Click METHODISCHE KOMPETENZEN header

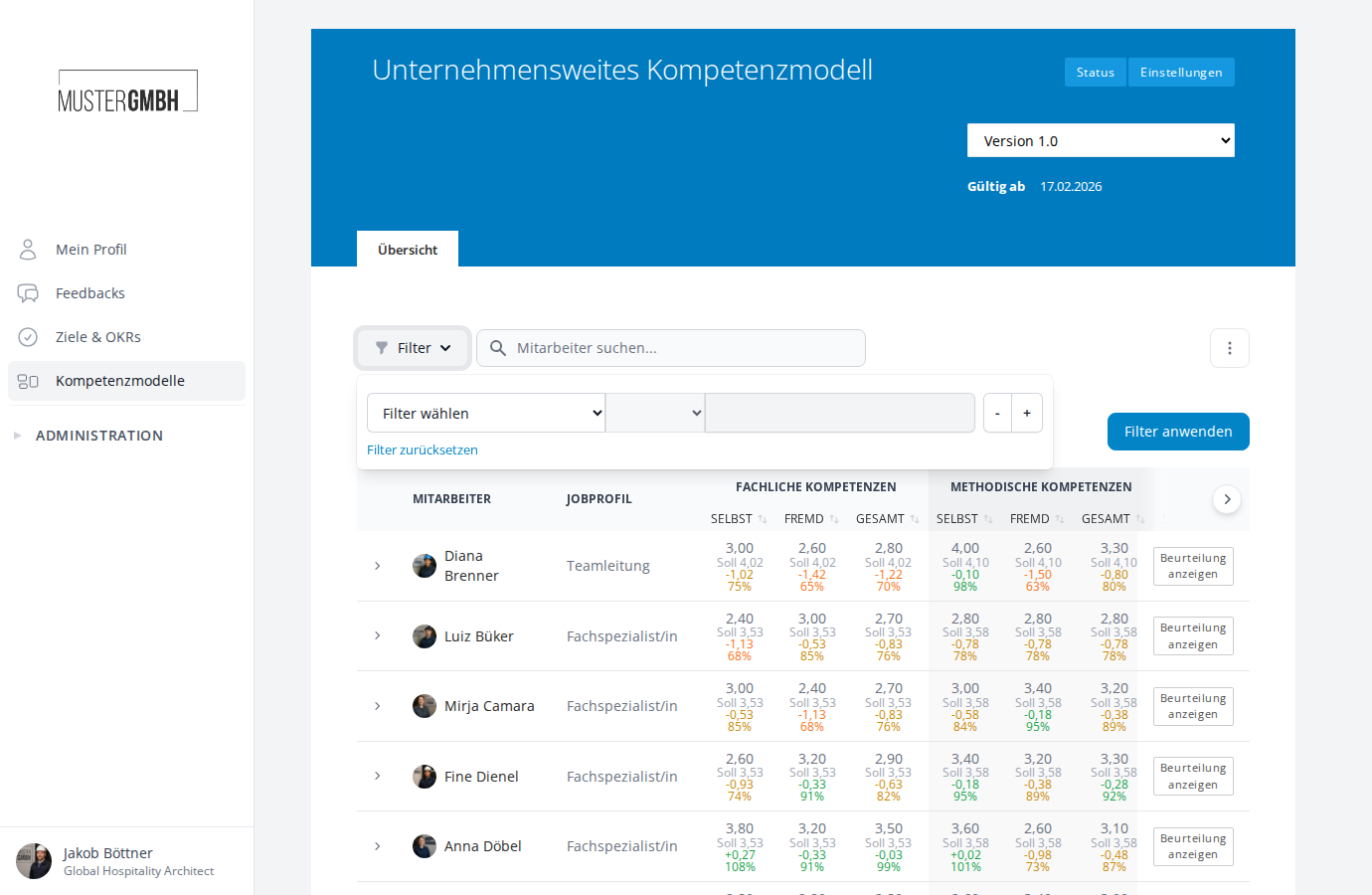pyautogui.click(x=1041, y=487)
